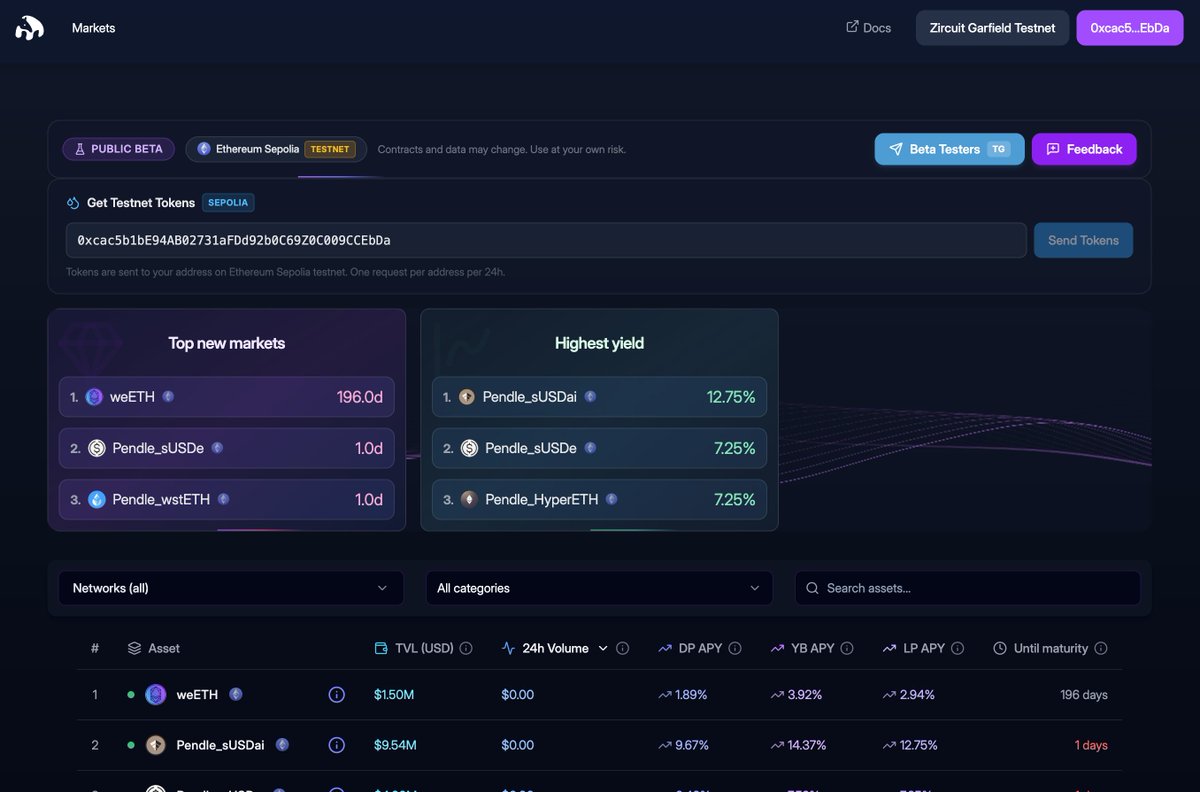Sort by Until maturity column
The height and width of the screenshot is (792, 1200).
point(1041,648)
